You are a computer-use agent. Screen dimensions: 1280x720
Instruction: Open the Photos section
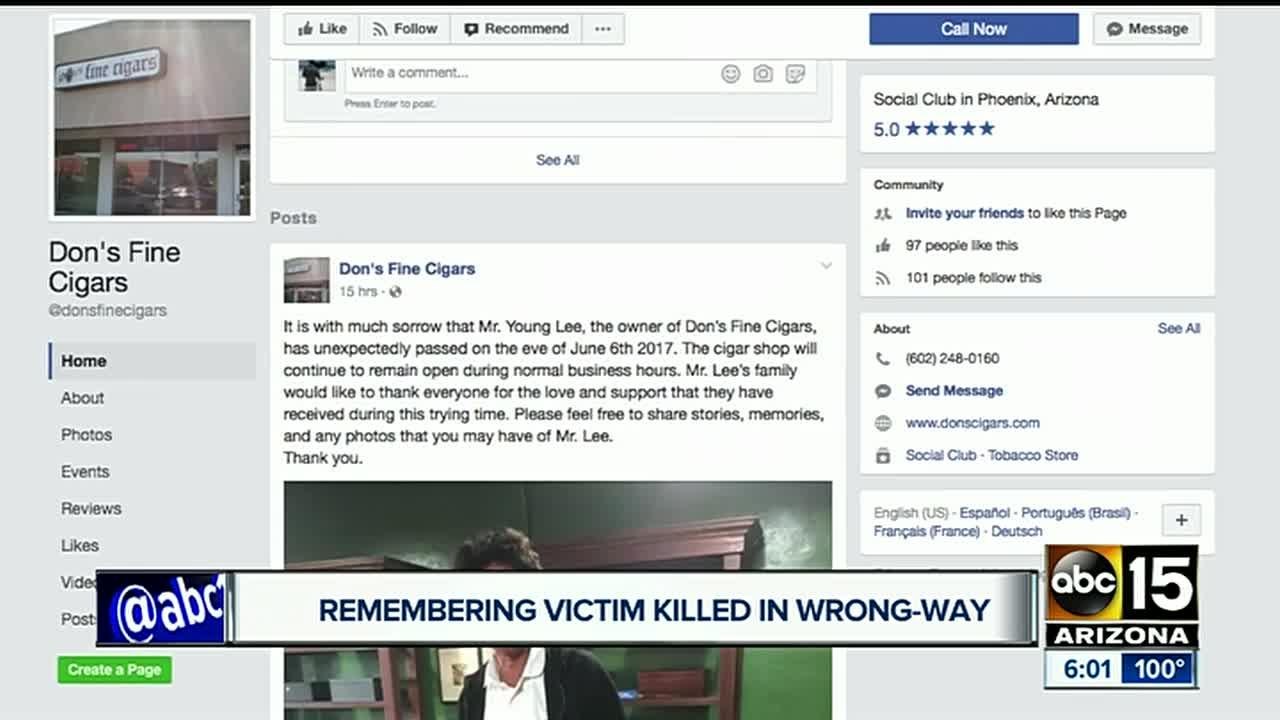tap(86, 435)
